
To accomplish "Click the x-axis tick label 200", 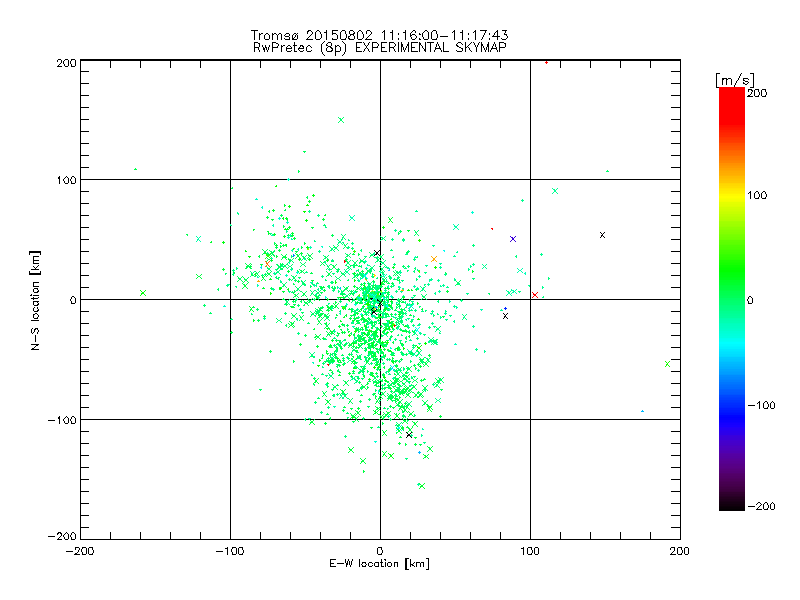I will tap(680, 551).
